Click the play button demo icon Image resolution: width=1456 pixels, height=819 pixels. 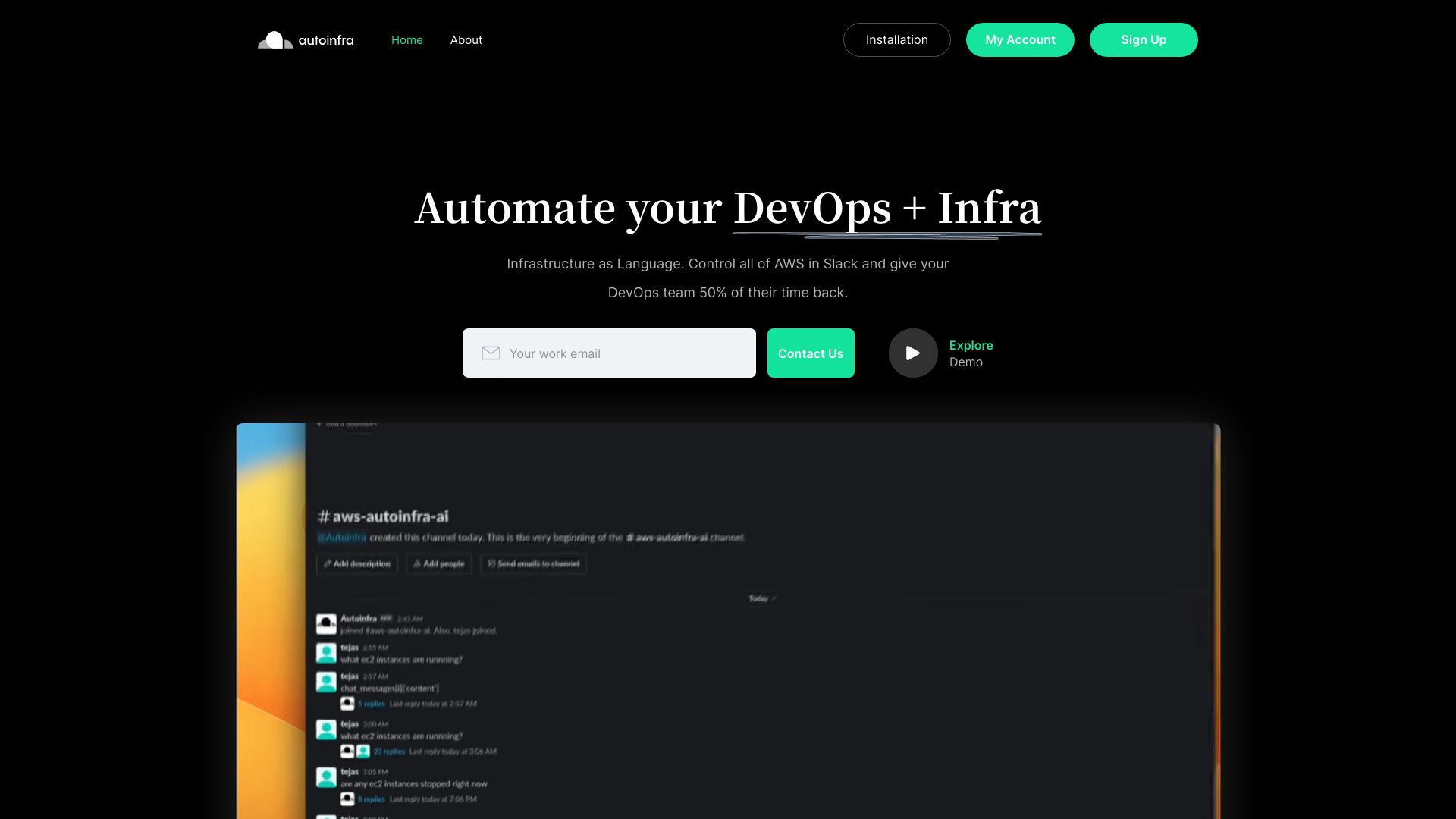click(x=912, y=352)
